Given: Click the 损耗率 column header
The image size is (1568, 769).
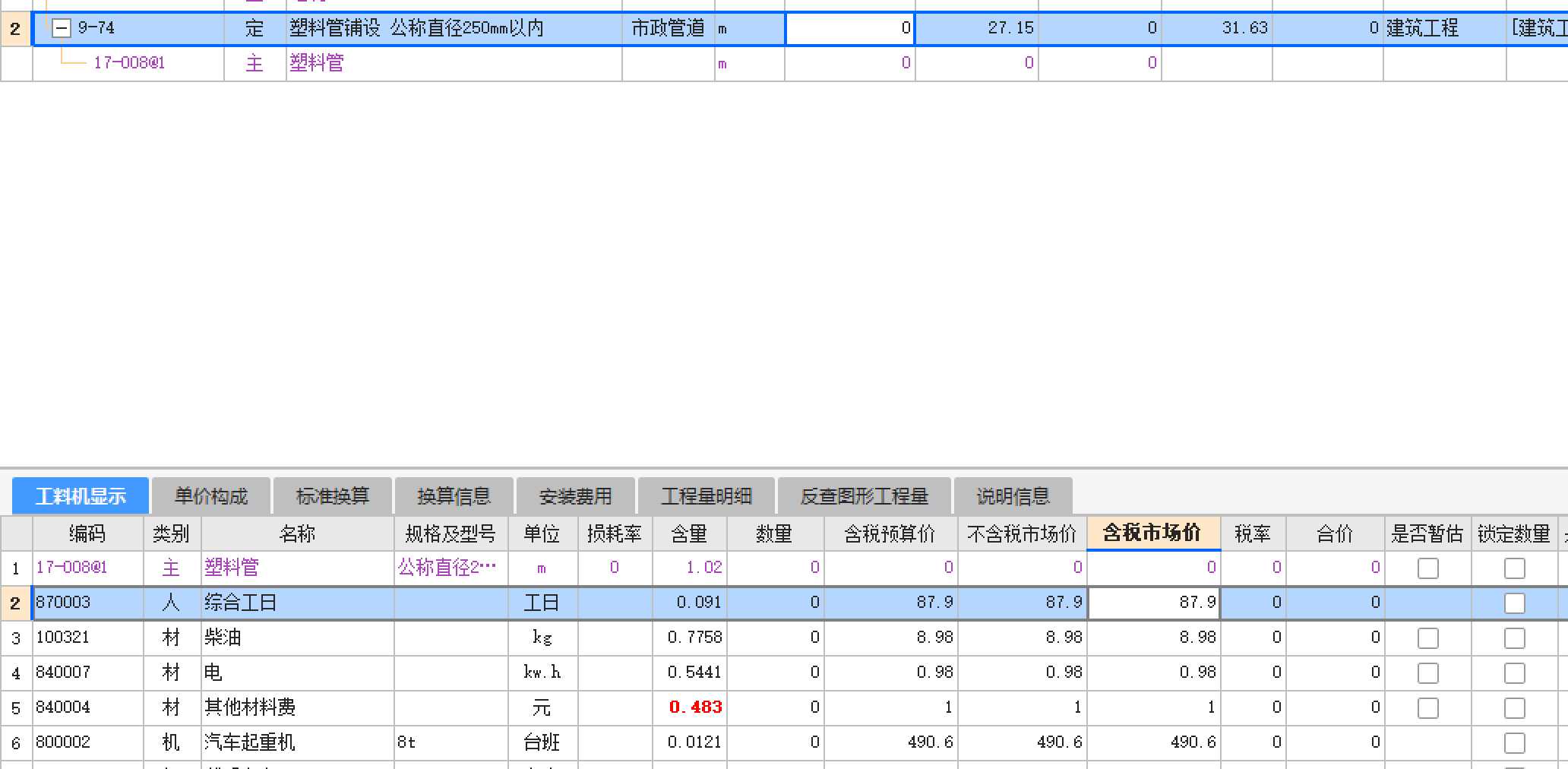Looking at the screenshot, I should pos(615,533).
